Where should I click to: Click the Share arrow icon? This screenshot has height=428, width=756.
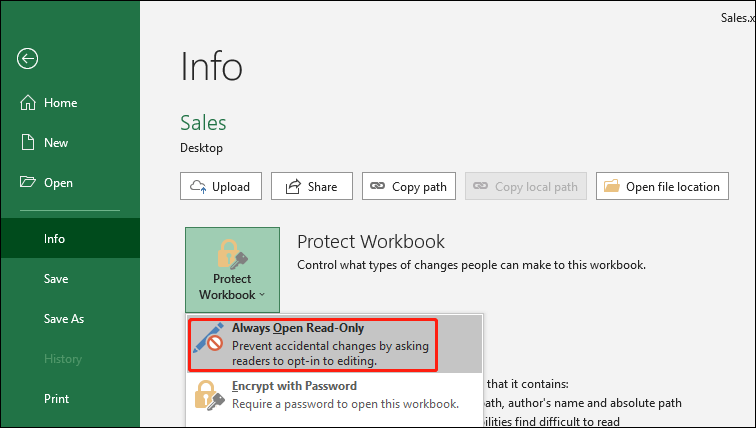293,186
